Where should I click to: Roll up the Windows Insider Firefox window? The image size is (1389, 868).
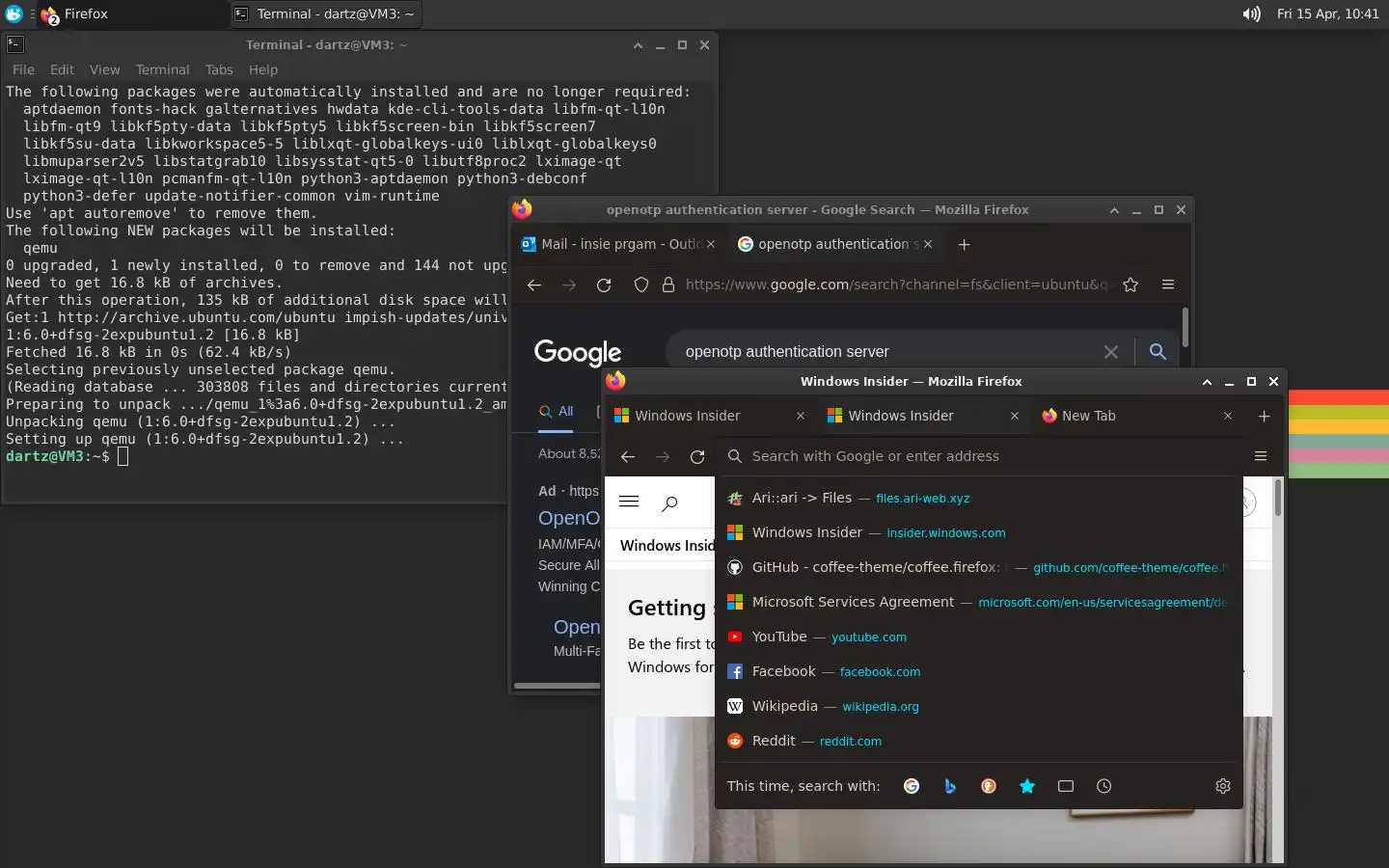[x=1207, y=382]
